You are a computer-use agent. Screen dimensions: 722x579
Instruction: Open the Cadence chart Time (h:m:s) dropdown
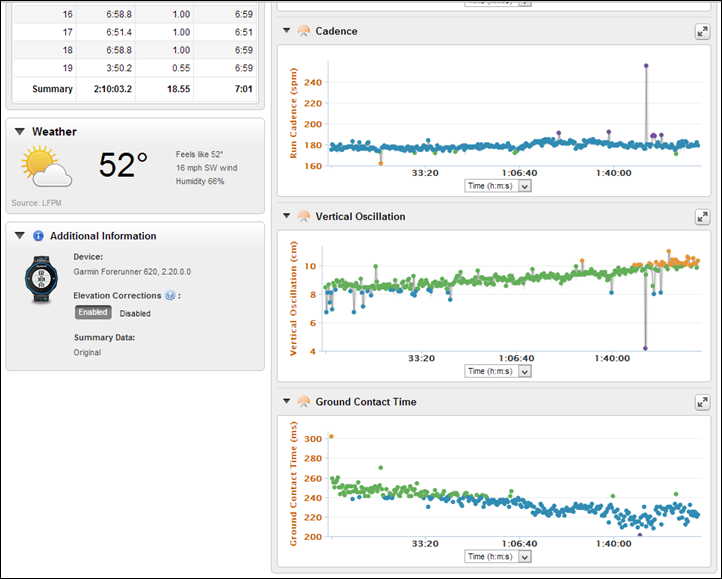click(498, 186)
